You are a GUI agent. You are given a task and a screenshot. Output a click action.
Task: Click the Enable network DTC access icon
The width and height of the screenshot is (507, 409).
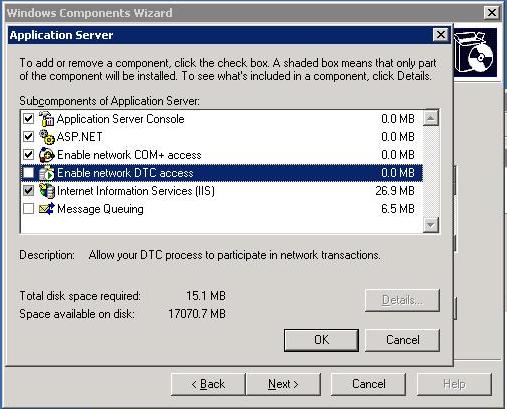pos(46,173)
